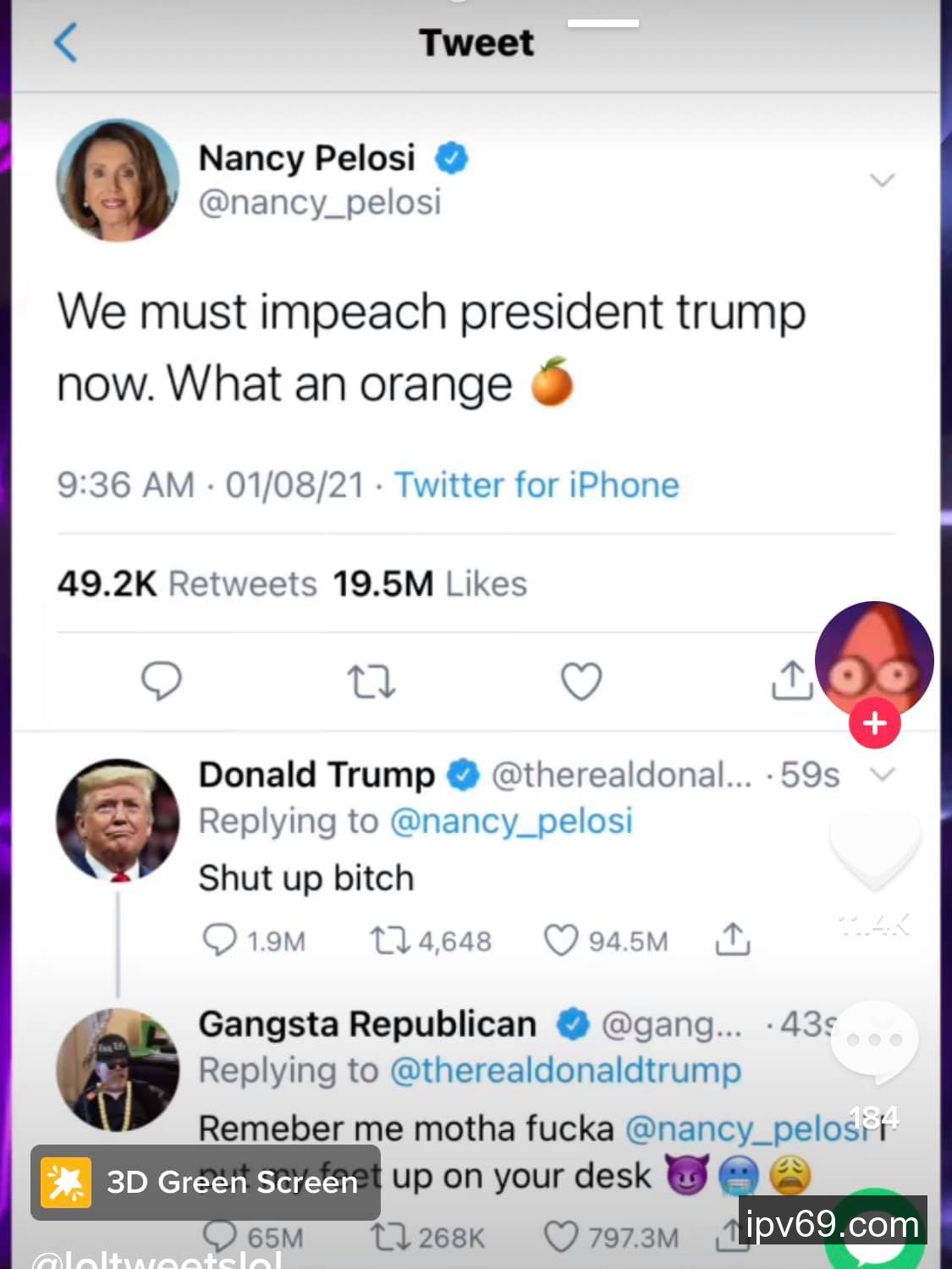Share the Shut up reply via share icon

point(733,940)
